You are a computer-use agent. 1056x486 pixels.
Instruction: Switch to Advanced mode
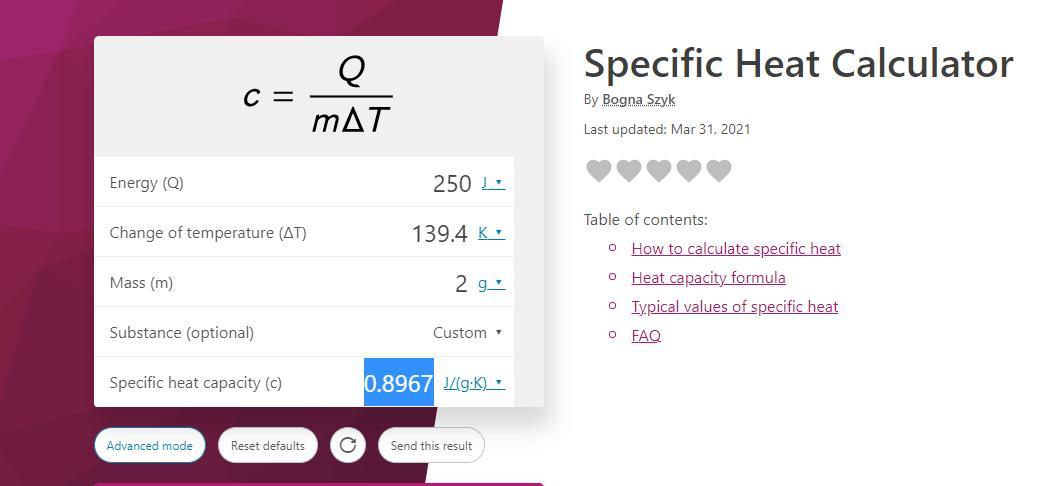[x=150, y=446]
